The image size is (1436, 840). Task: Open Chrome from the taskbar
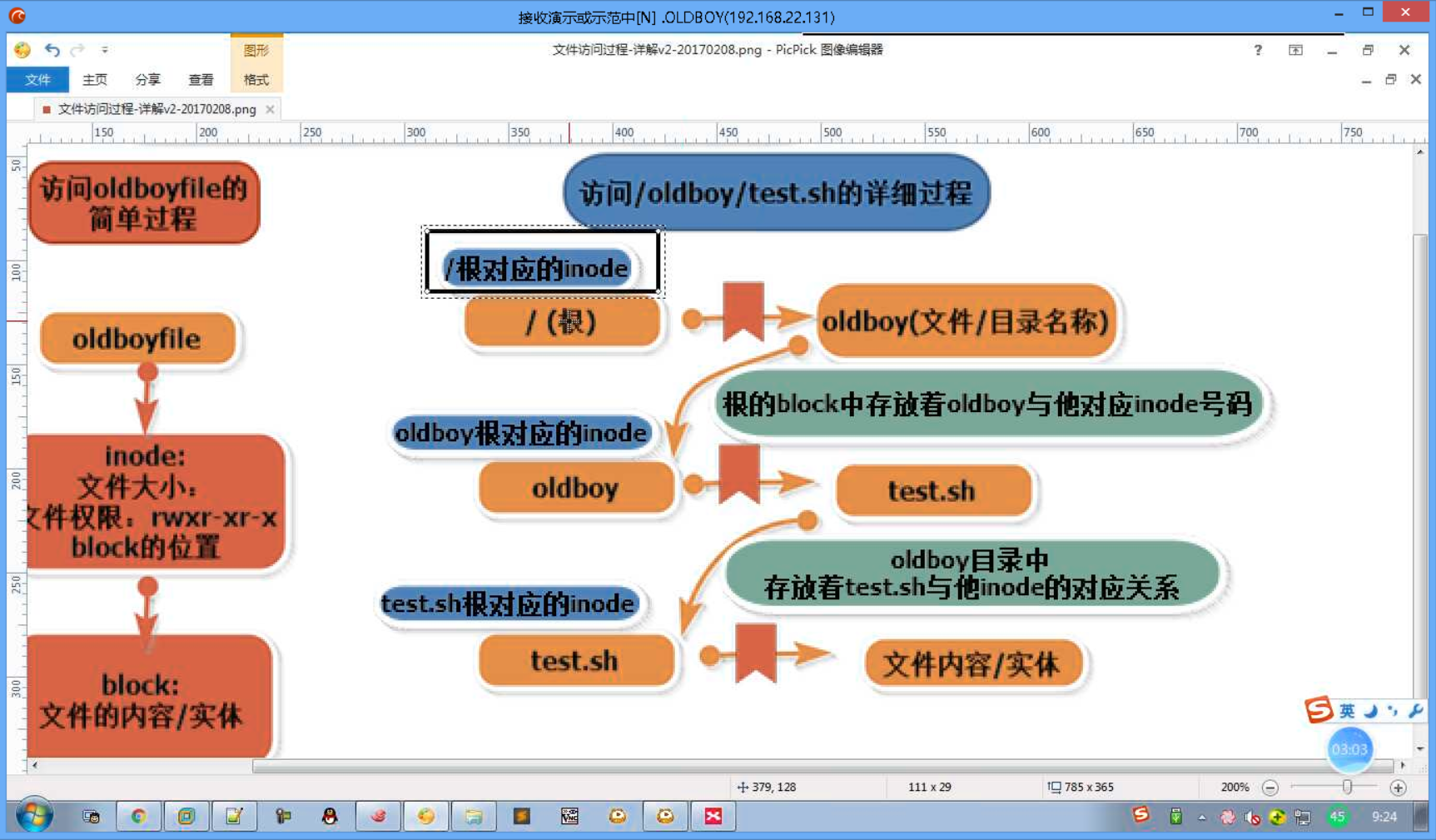pyautogui.click(x=138, y=817)
